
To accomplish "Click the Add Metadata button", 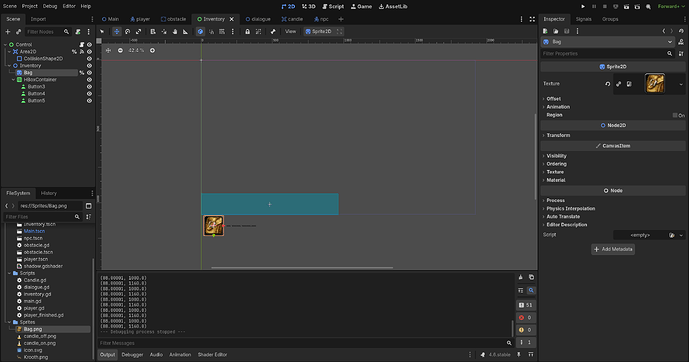I will tap(613, 249).
